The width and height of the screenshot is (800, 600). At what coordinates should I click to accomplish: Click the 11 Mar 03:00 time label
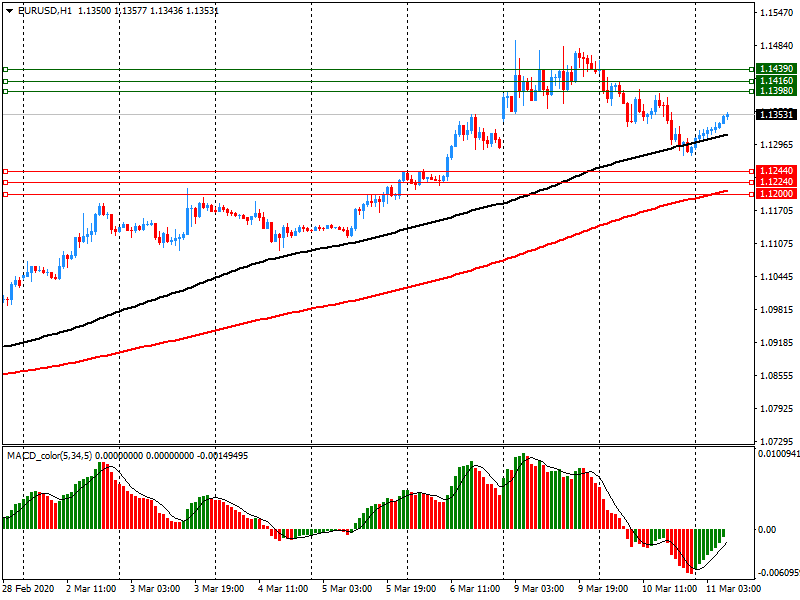[x=733, y=589]
